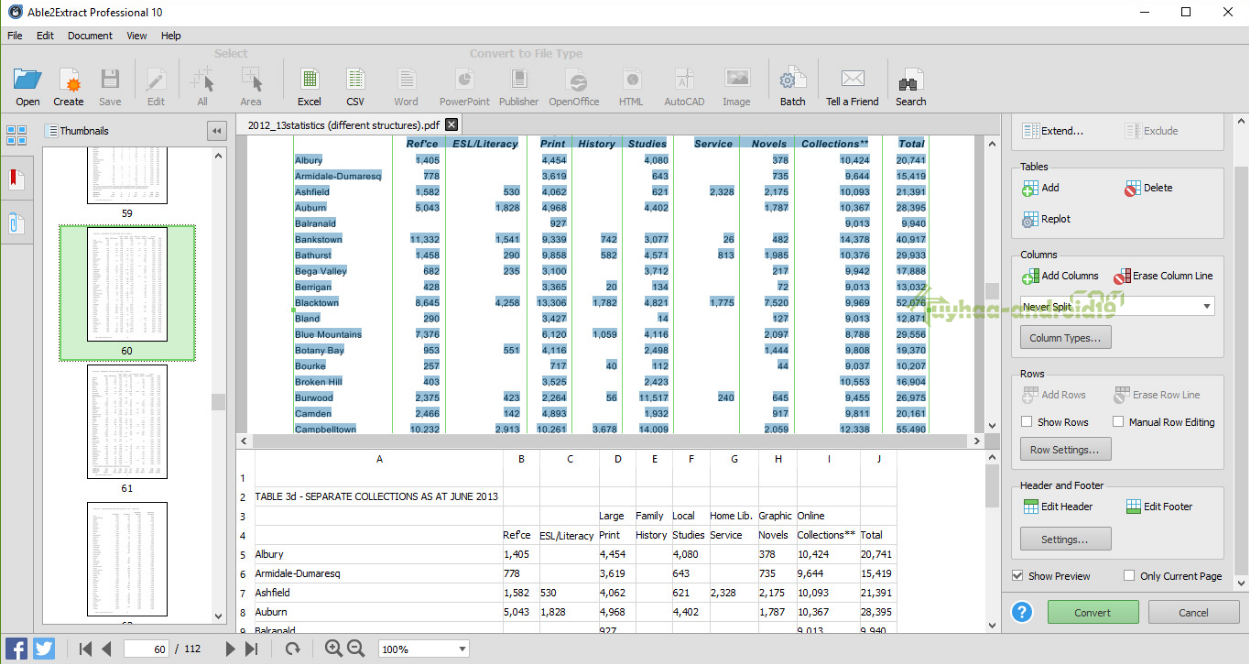Viewport: 1249px width, 664px height.
Task: Click the Batch conversion icon
Action: point(793,80)
